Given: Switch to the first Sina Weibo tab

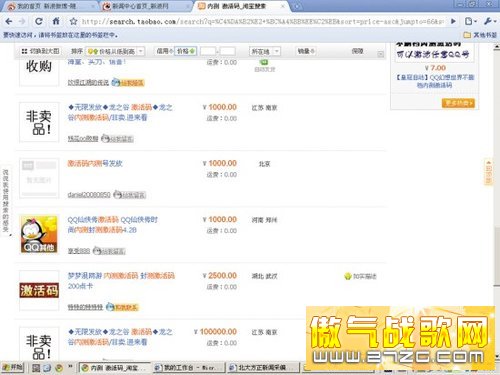Looking at the screenshot, I should 51,6.
